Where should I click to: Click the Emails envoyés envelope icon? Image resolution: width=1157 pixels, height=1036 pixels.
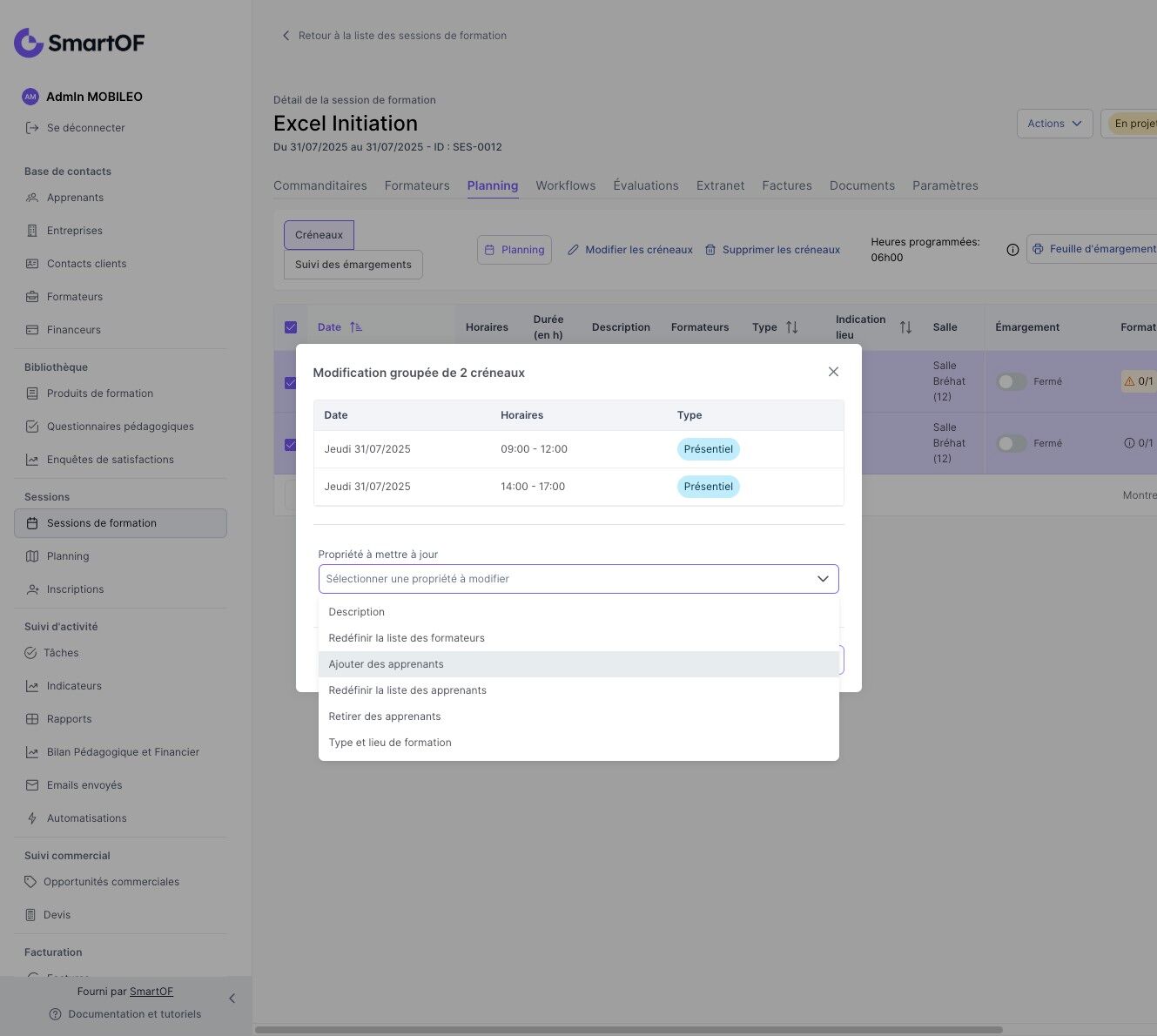click(x=32, y=785)
